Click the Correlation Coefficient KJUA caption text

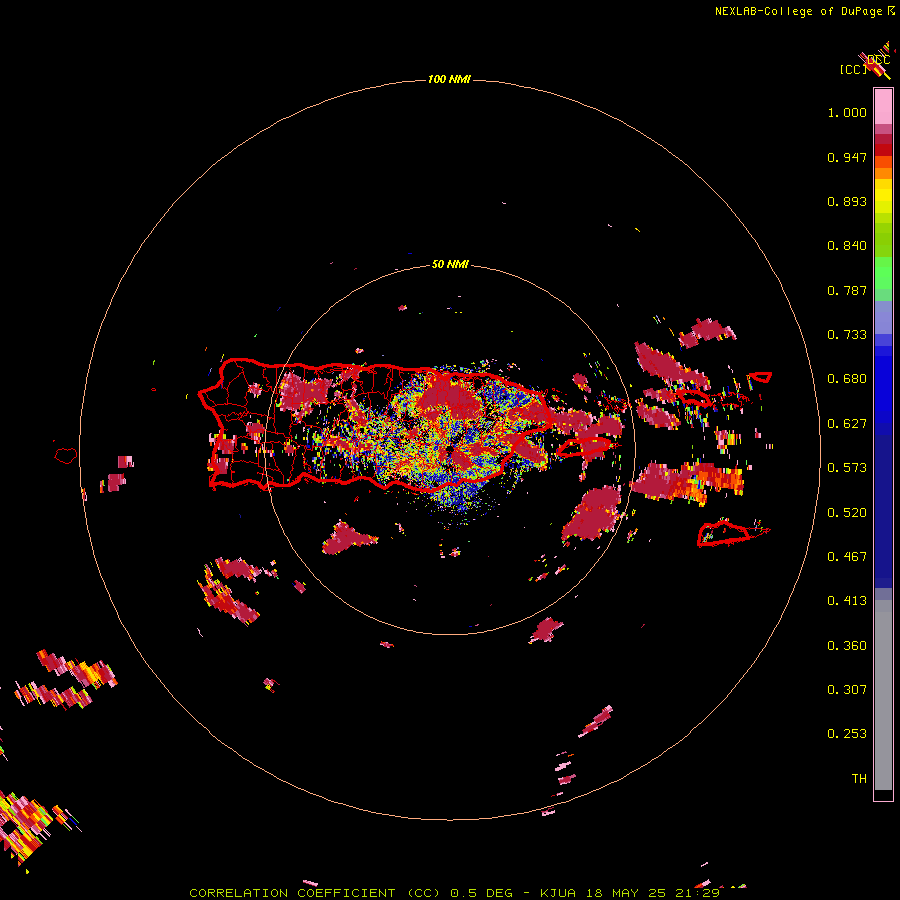pyautogui.click(x=454, y=893)
